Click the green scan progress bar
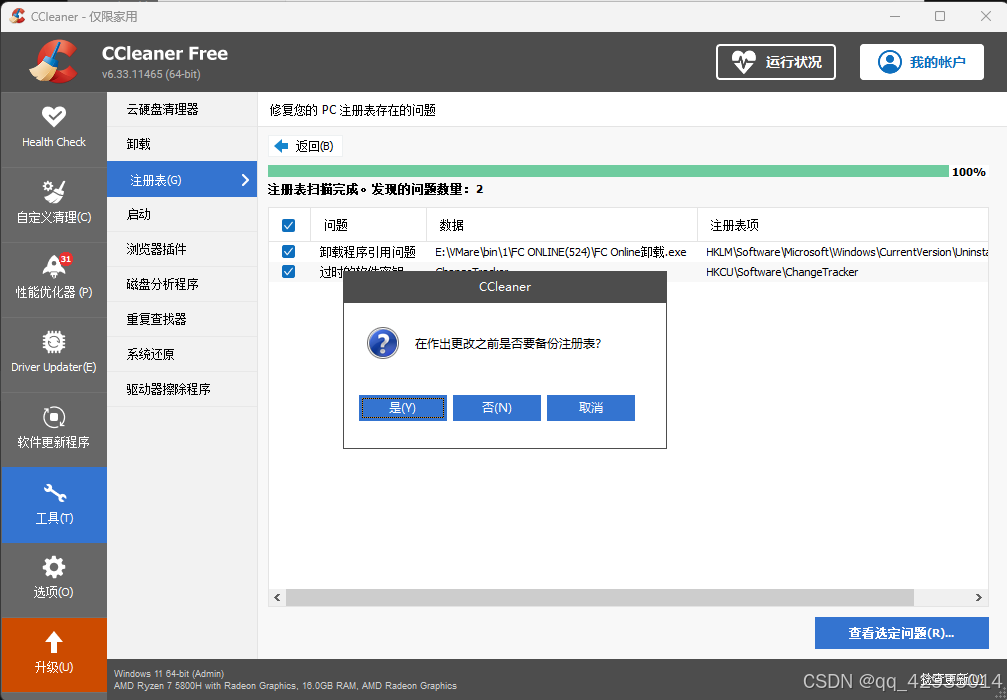 point(608,171)
